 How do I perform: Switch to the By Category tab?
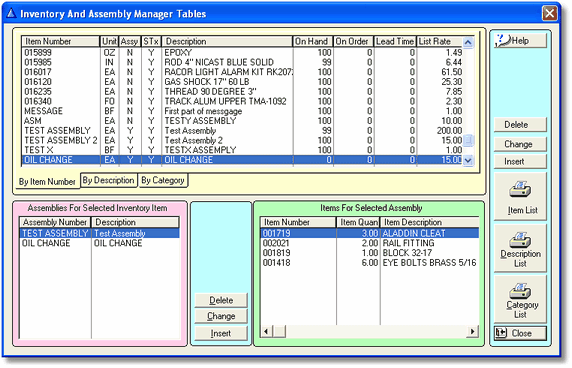[x=163, y=180]
